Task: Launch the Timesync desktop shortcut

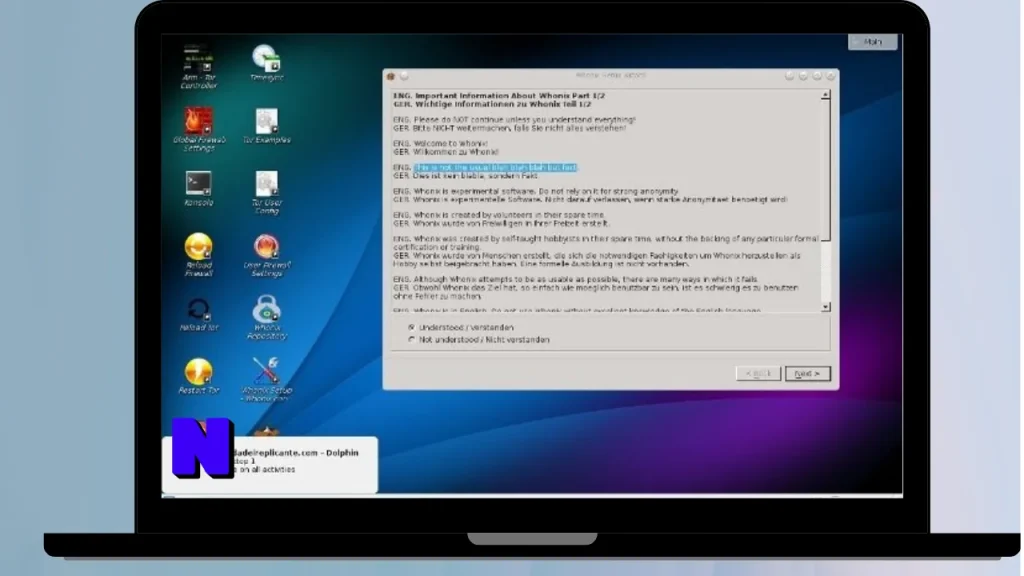Action: click(x=266, y=63)
